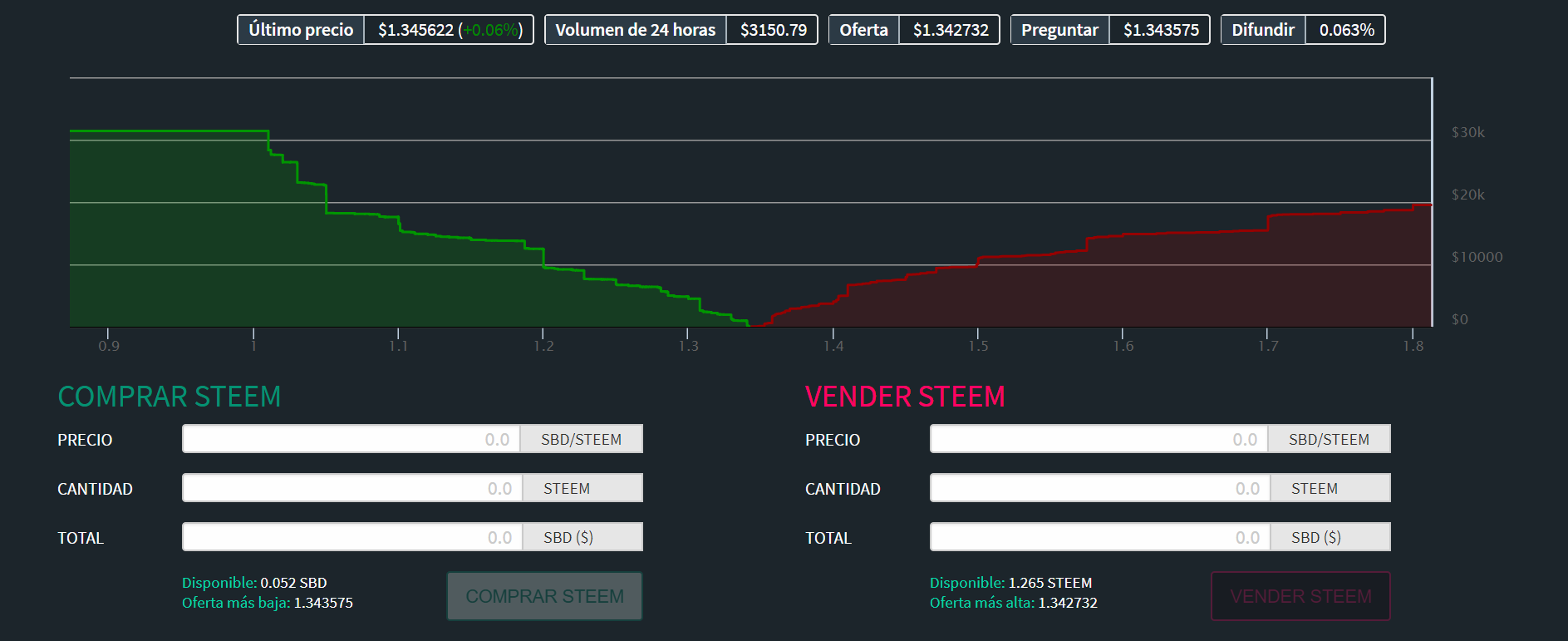The width and height of the screenshot is (1568, 641).
Task: Click the Oferta value $1.342732
Action: tap(951, 30)
